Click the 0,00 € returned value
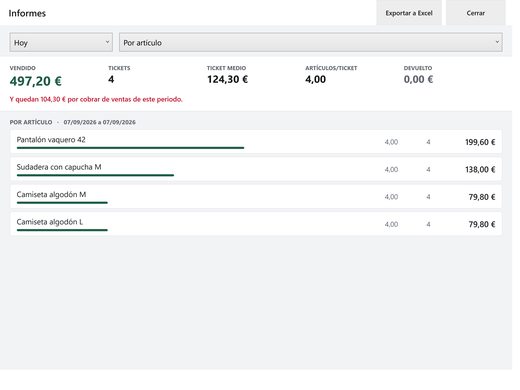The image size is (520, 390). pos(418,79)
